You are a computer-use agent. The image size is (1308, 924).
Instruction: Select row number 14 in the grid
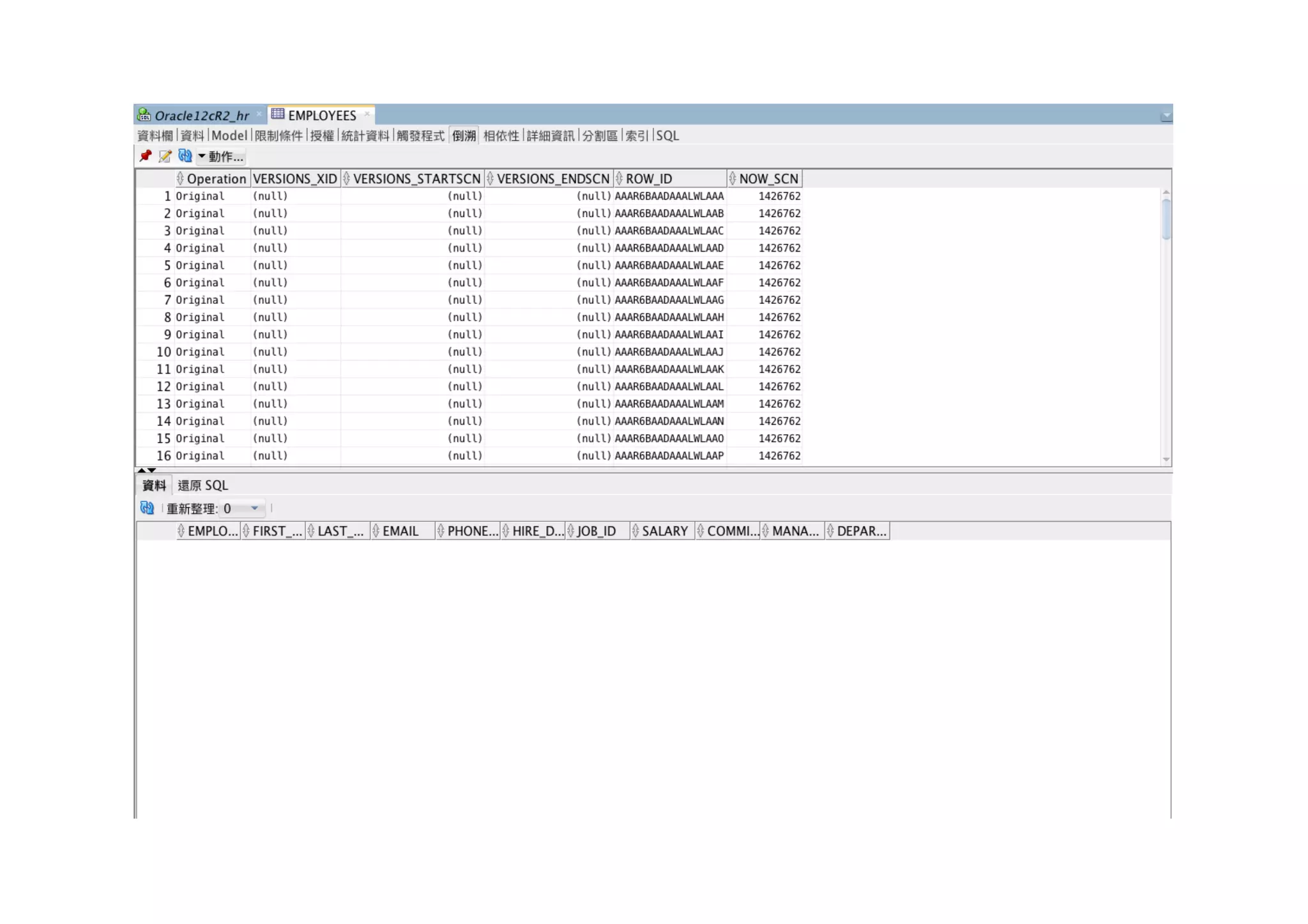[x=163, y=421]
